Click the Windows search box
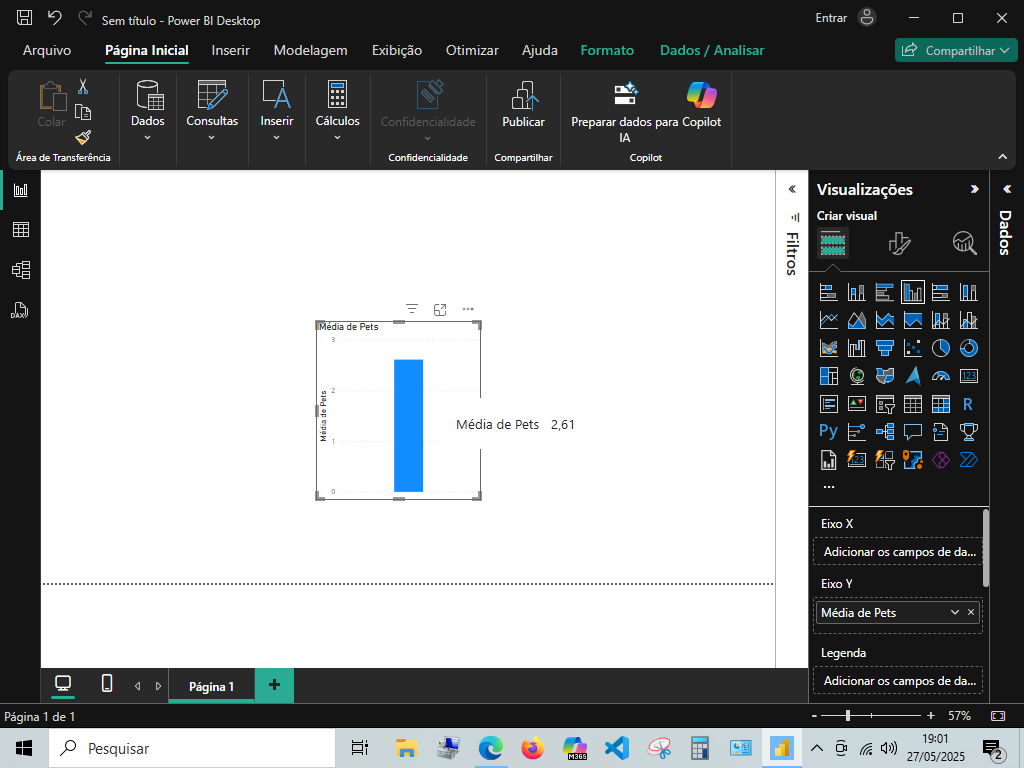Image resolution: width=1024 pixels, height=768 pixels. pos(193,748)
